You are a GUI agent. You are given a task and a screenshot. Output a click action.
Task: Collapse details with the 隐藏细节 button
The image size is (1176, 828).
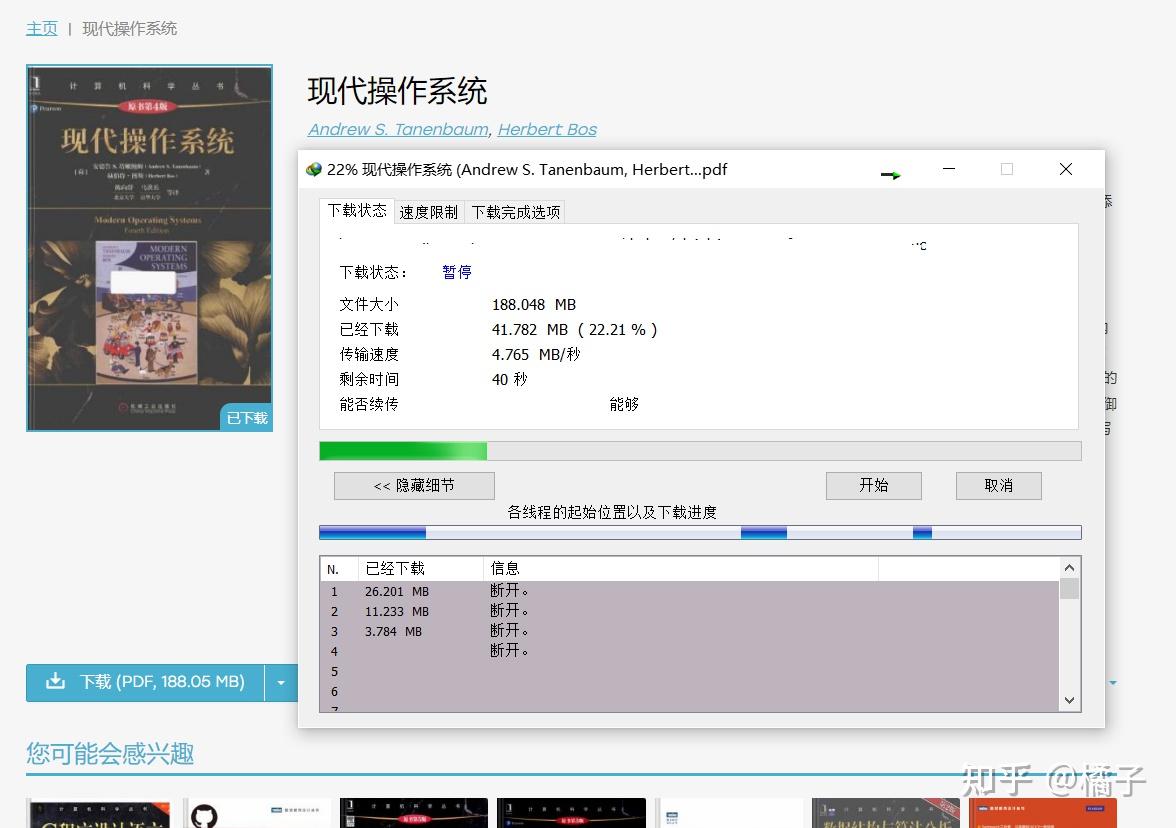pos(414,486)
